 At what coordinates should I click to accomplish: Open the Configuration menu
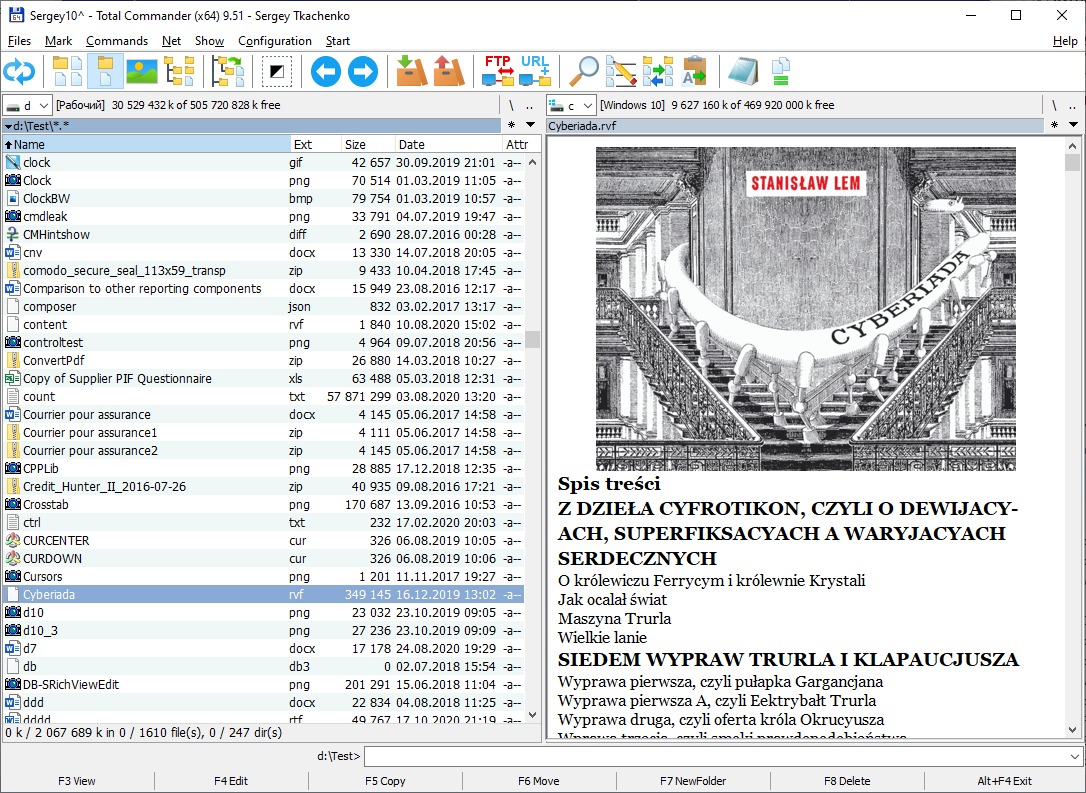coord(274,41)
